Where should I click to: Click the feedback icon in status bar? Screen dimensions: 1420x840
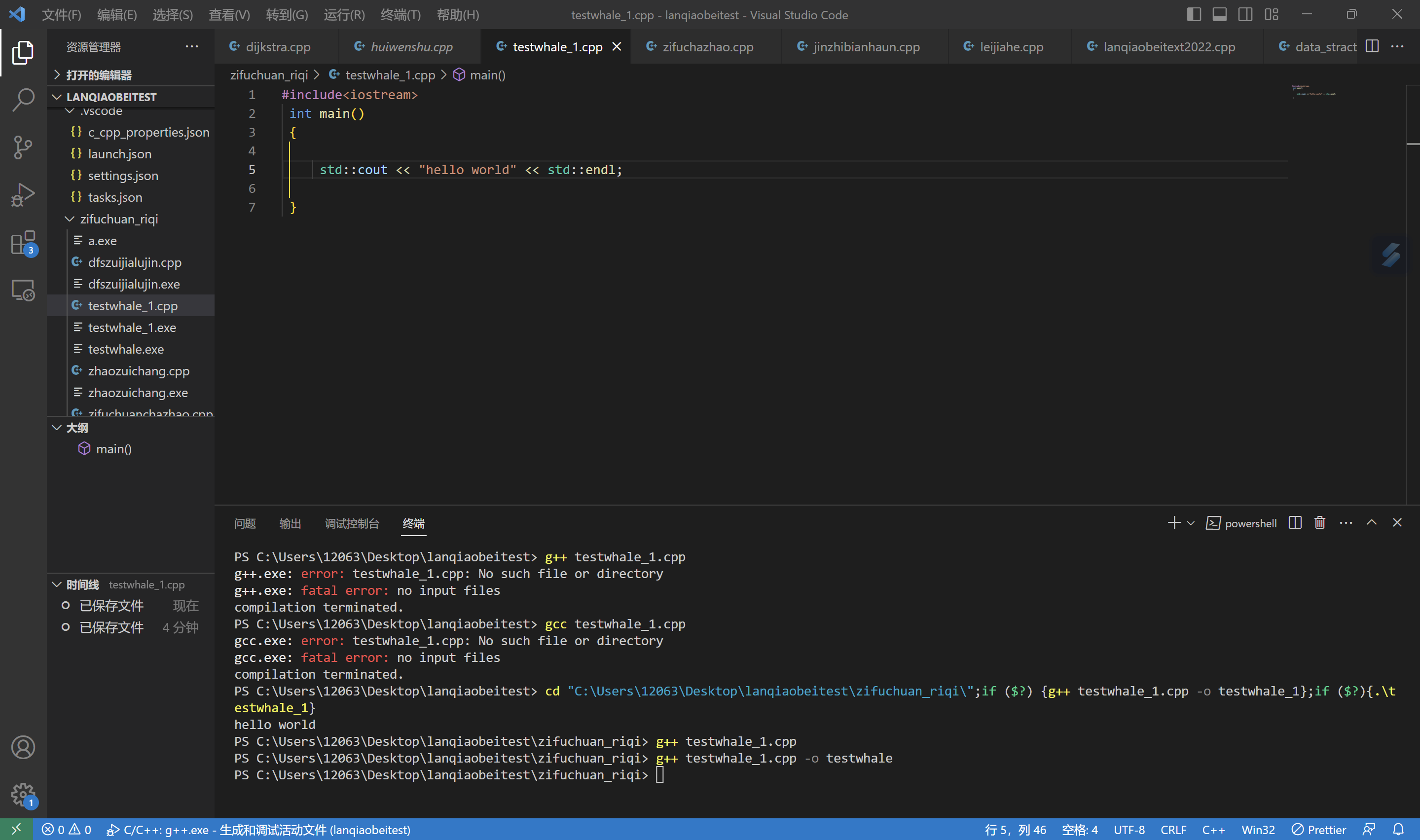(x=1369, y=829)
